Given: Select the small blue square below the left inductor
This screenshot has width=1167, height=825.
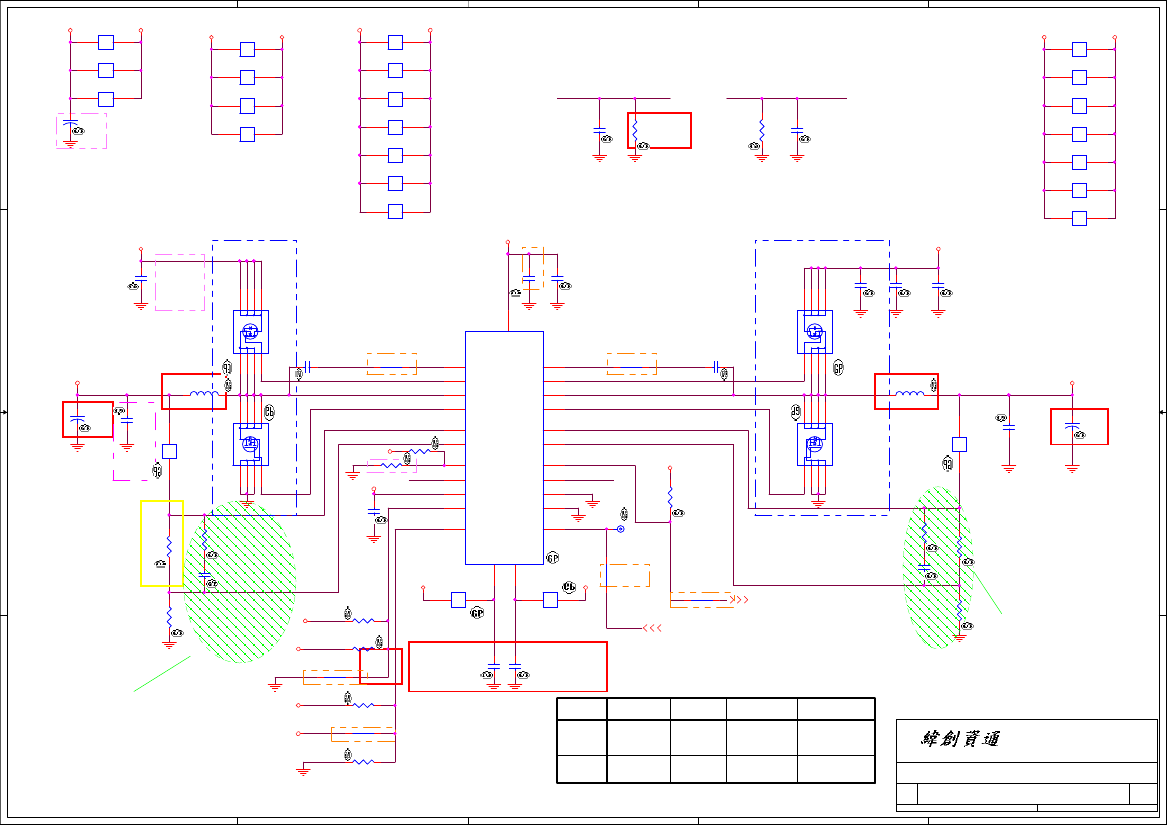Looking at the screenshot, I should coord(170,451).
